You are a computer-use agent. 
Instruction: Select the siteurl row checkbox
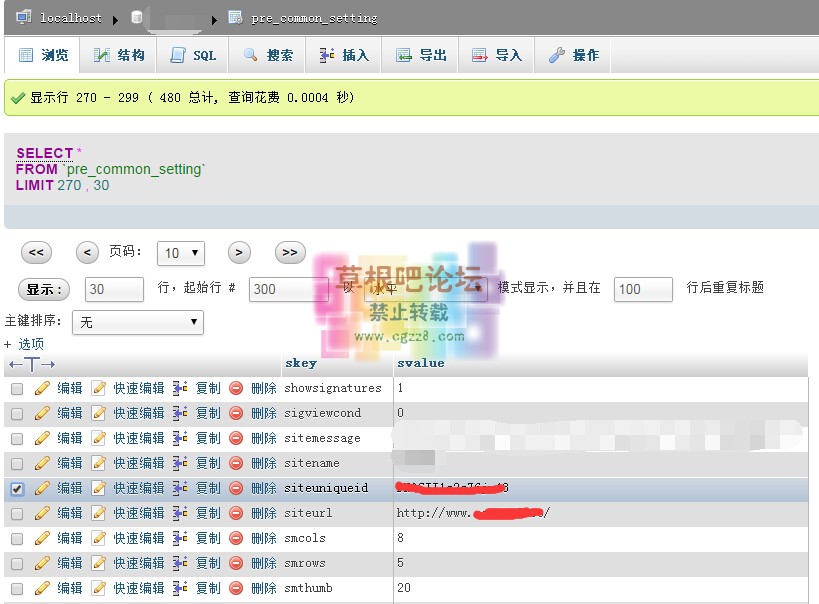[x=17, y=514]
